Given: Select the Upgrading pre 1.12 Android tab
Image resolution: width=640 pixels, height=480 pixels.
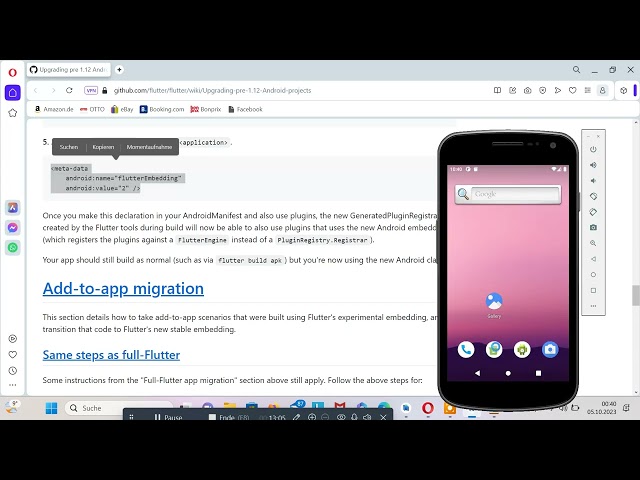Looking at the screenshot, I should click(x=69, y=70).
